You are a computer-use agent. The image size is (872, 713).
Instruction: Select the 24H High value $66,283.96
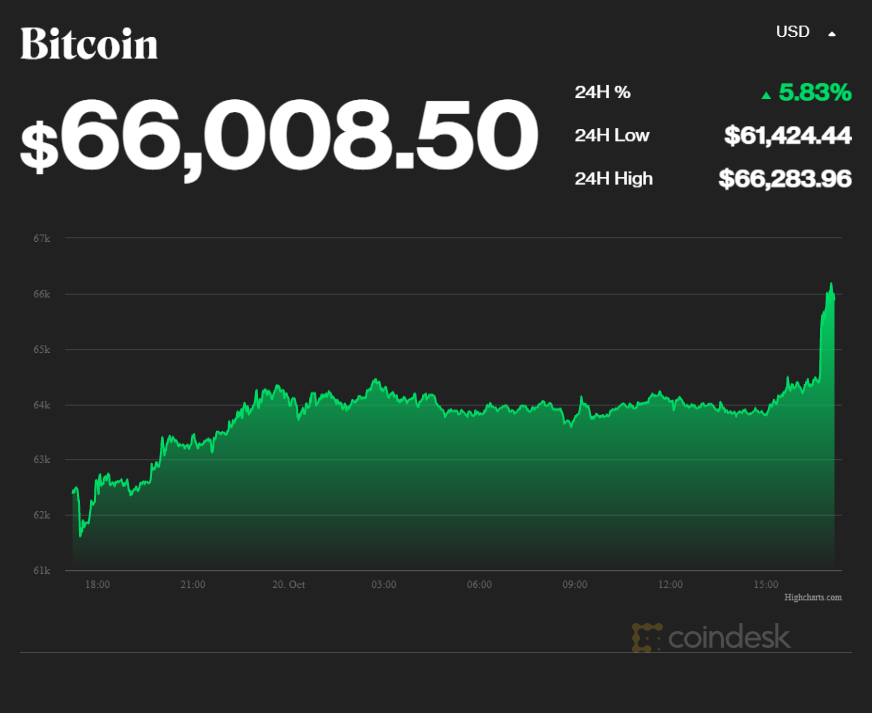point(785,179)
